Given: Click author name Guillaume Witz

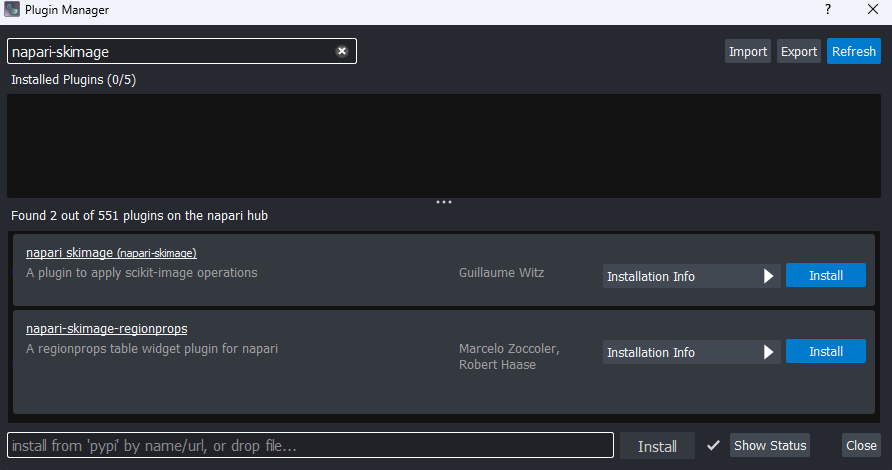Looking at the screenshot, I should [x=501, y=273].
